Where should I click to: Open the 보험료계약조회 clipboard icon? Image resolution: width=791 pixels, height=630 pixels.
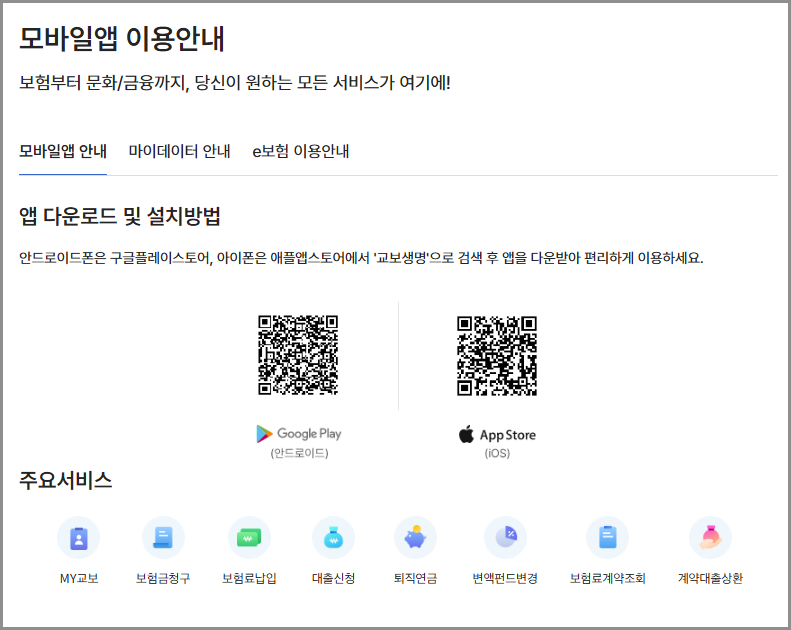coord(607,538)
